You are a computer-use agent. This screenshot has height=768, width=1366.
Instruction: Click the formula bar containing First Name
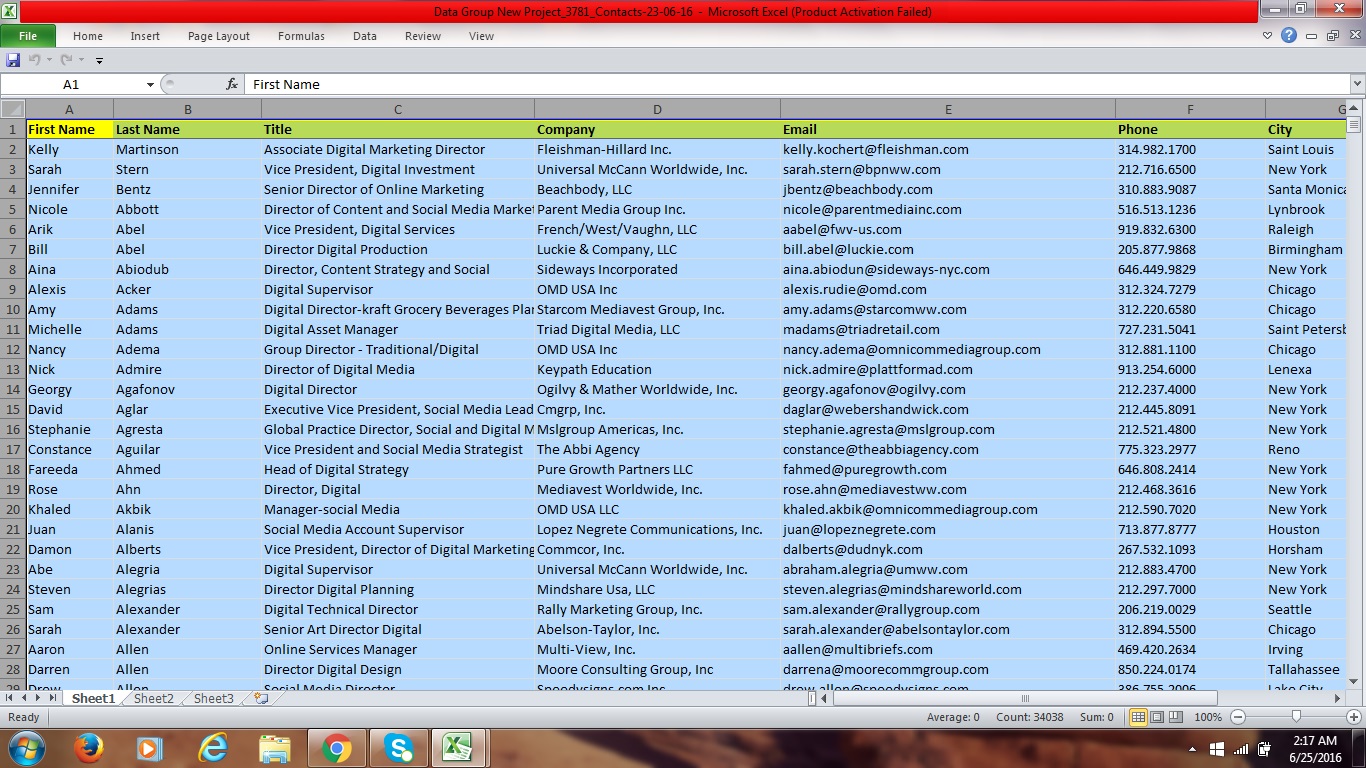point(798,85)
